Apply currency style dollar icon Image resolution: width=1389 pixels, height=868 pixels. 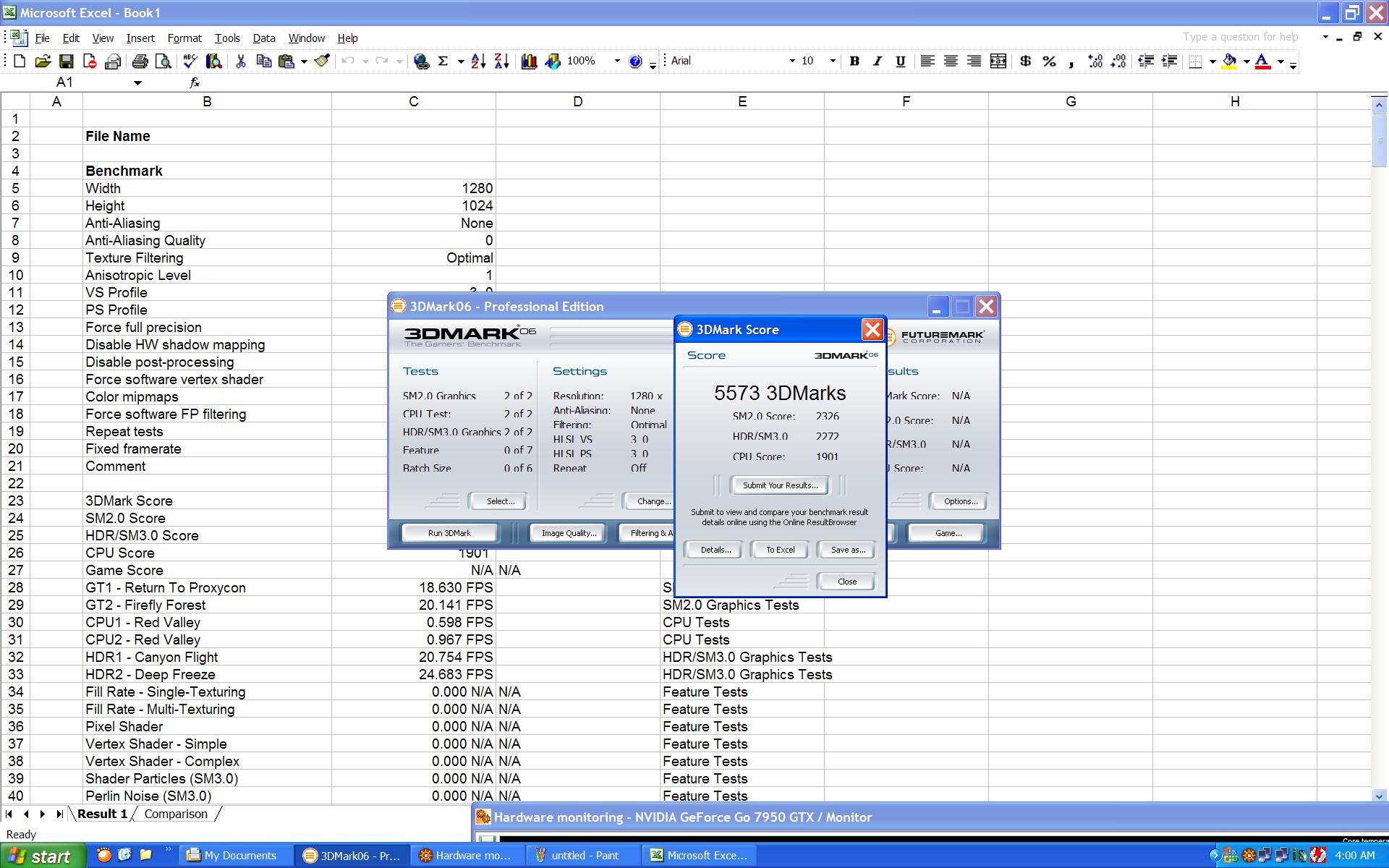point(1025,61)
